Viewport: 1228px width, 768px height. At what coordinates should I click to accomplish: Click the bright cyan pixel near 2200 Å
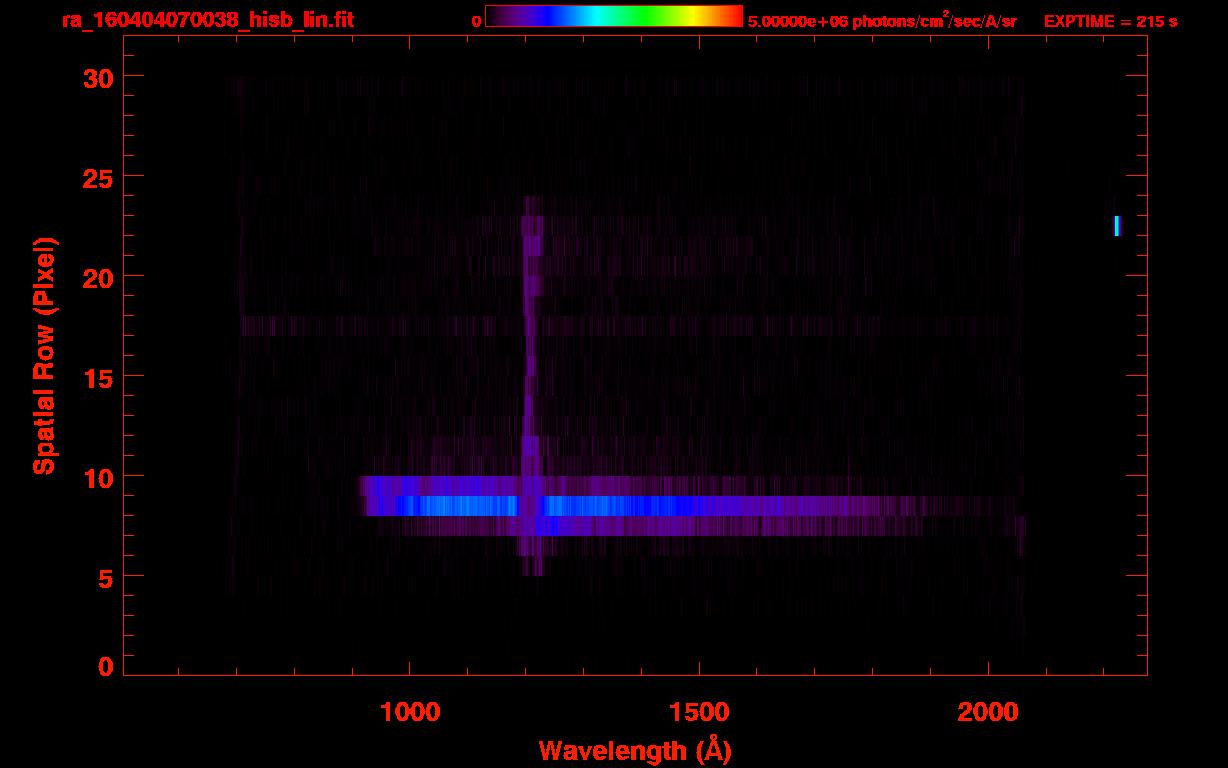click(1117, 226)
